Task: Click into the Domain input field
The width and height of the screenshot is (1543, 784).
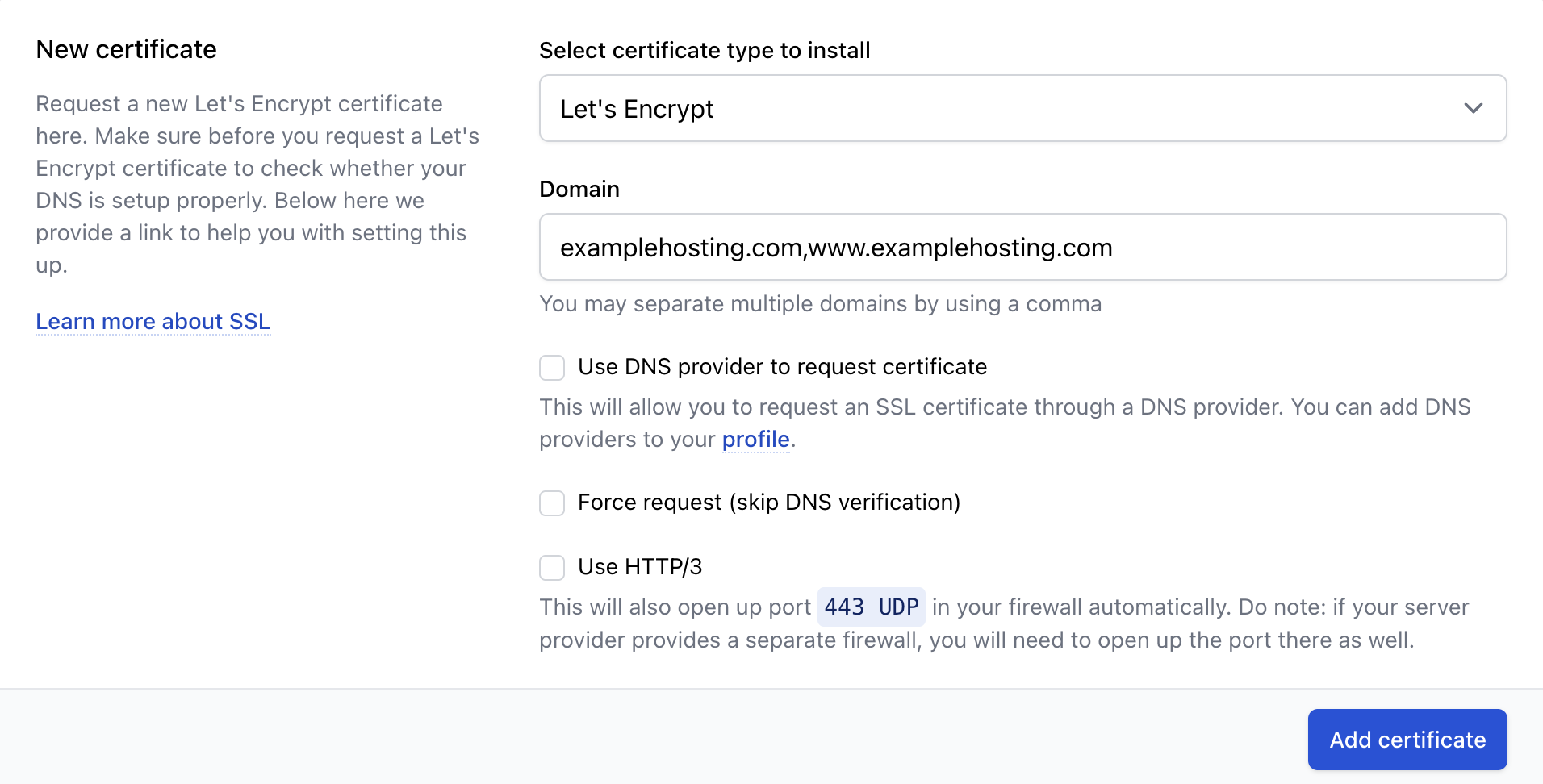Action: [x=1022, y=247]
